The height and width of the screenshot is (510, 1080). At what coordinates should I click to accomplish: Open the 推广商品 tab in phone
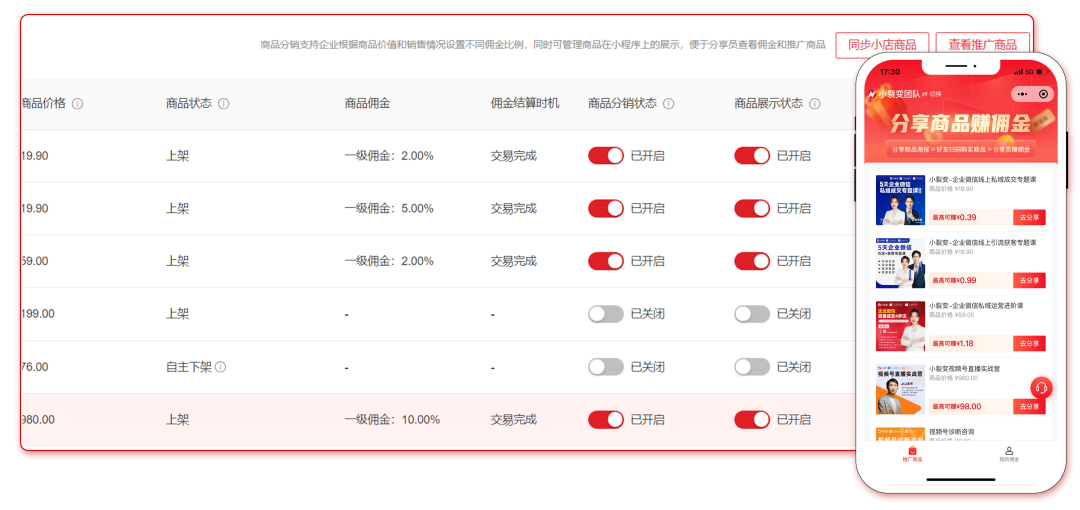pos(912,454)
